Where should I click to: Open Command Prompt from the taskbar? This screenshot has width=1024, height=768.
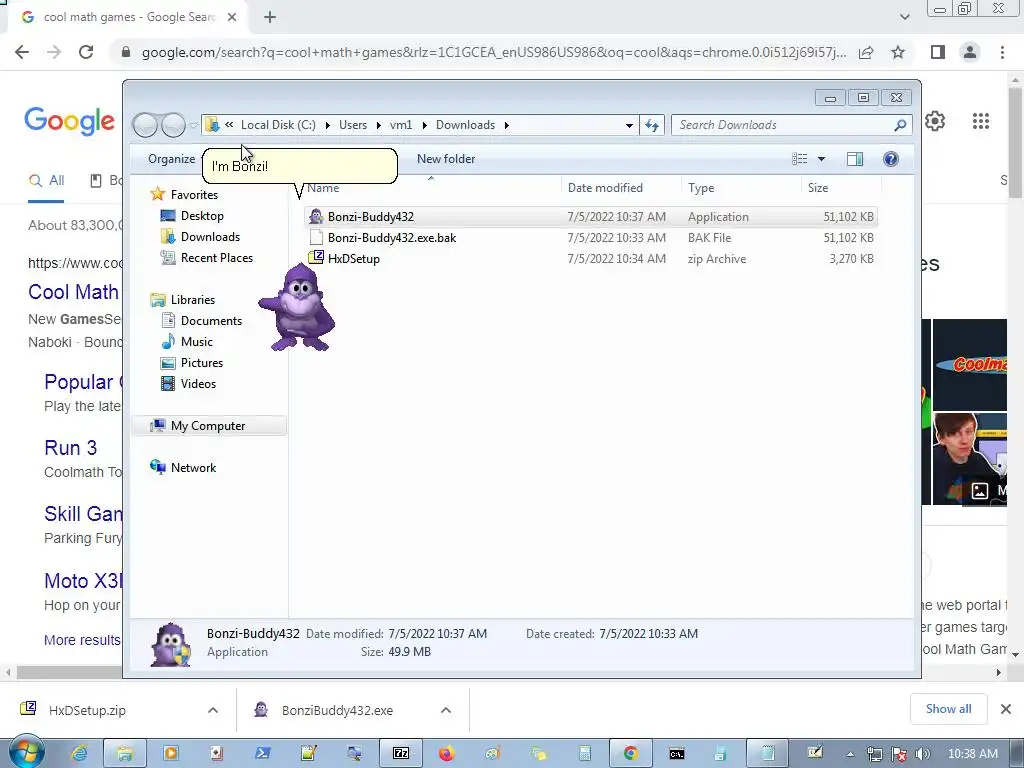tap(677, 754)
